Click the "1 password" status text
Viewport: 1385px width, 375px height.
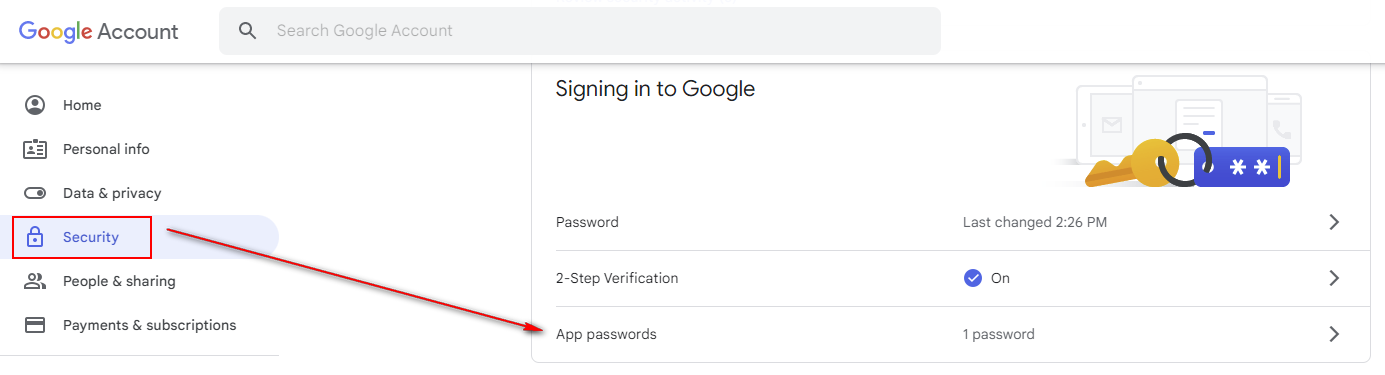(998, 334)
